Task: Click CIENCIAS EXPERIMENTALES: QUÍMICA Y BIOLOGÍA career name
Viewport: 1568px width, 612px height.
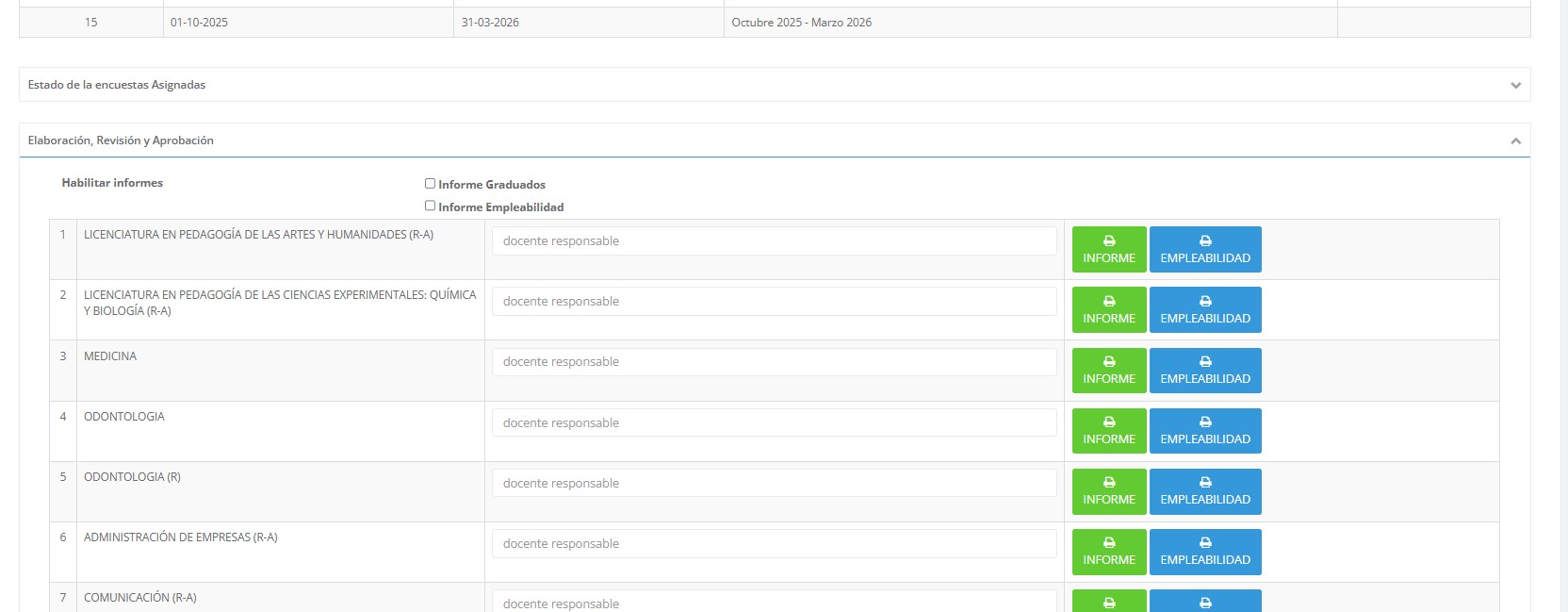Action: (x=280, y=303)
